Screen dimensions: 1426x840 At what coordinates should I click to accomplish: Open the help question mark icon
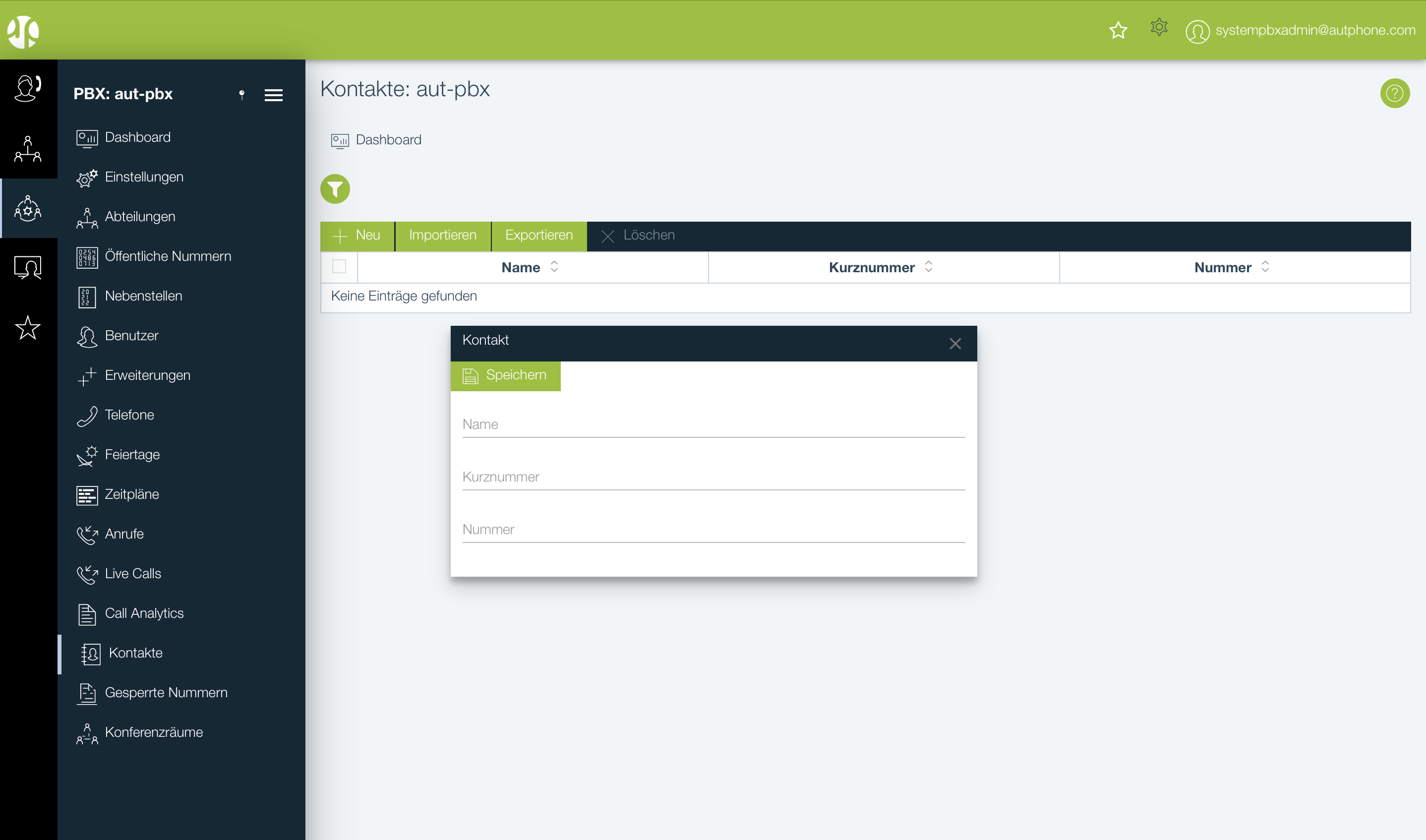tap(1394, 93)
